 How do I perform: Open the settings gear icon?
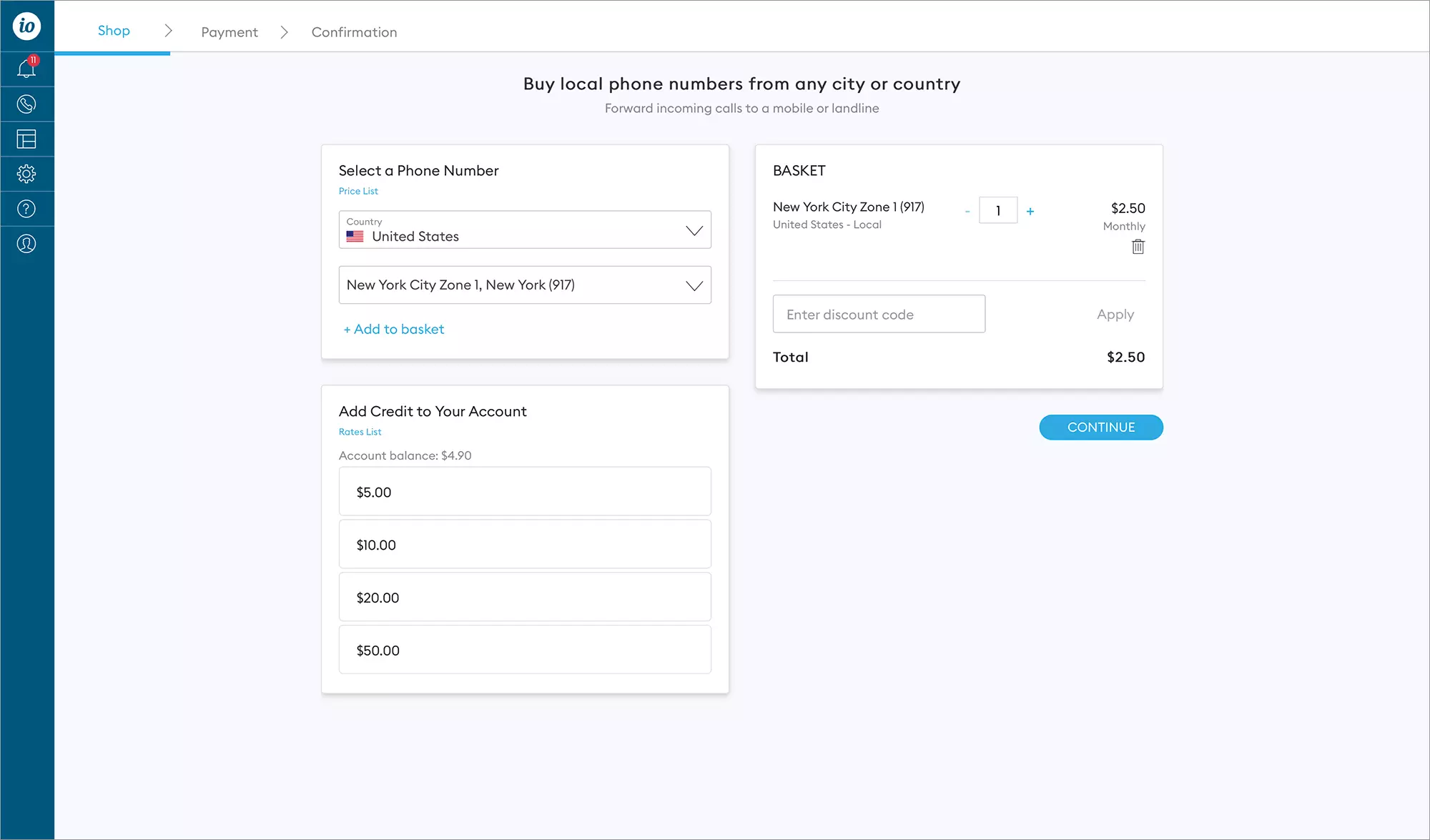(26, 174)
